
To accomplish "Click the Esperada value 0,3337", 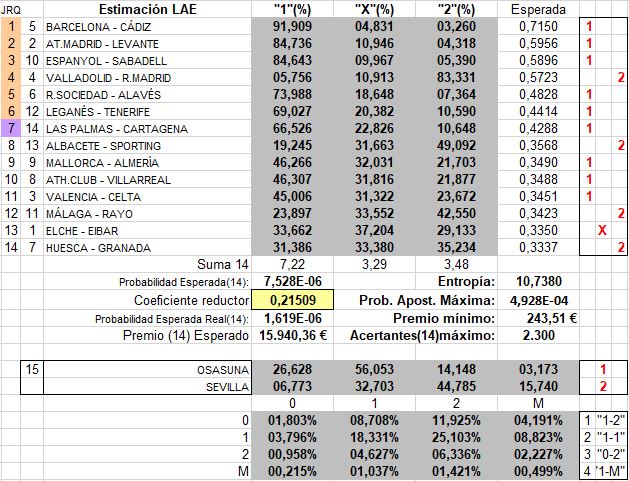I will 538,248.
